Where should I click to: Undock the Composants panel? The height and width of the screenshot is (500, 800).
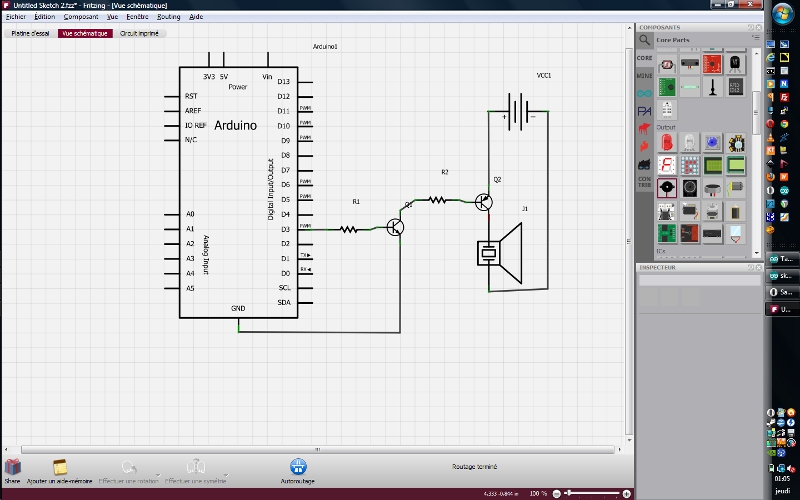point(751,27)
